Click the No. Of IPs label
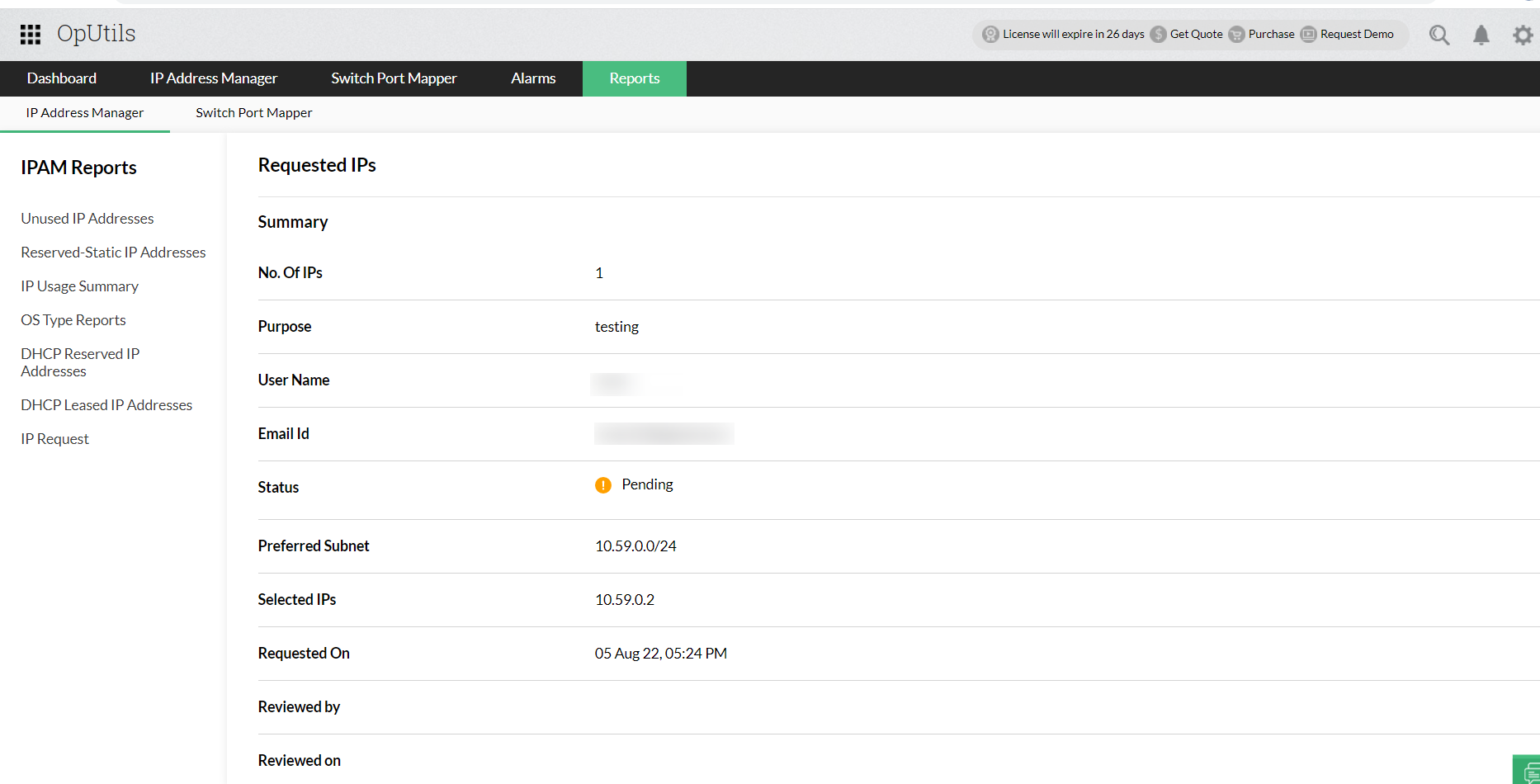1540x784 pixels. pos(291,273)
